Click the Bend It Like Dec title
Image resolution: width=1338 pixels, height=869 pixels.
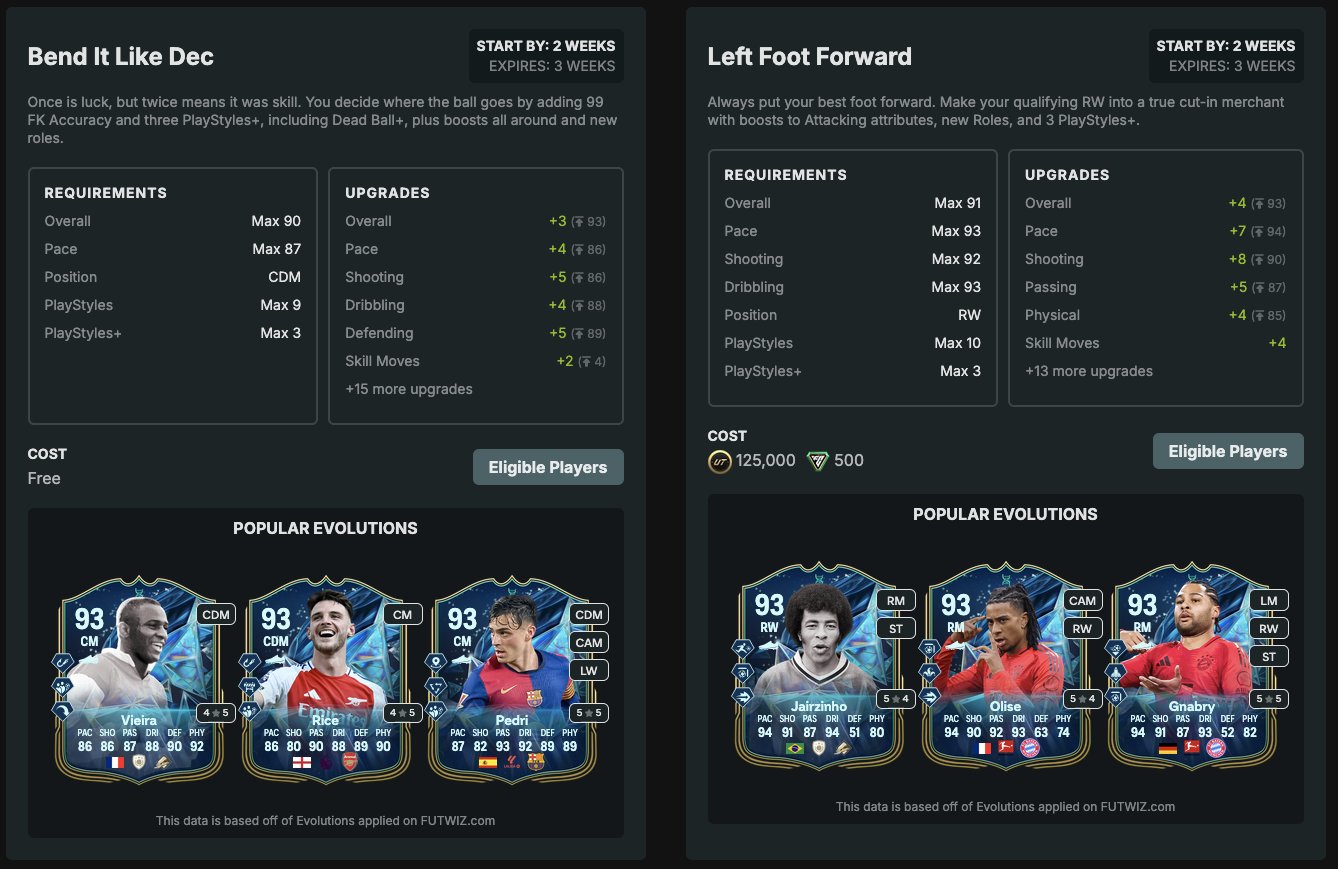[x=121, y=57]
